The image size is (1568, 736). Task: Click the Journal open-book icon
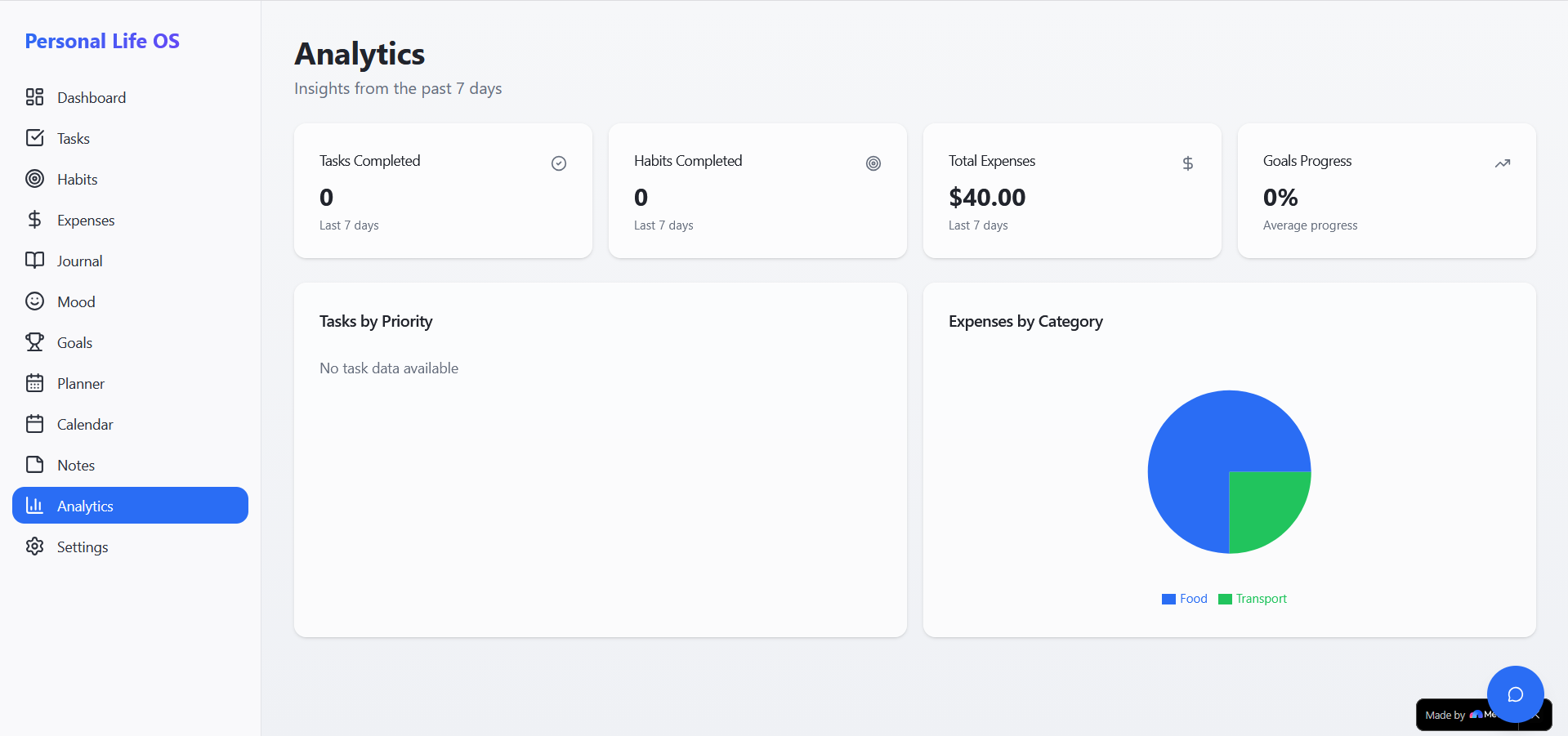(x=34, y=261)
